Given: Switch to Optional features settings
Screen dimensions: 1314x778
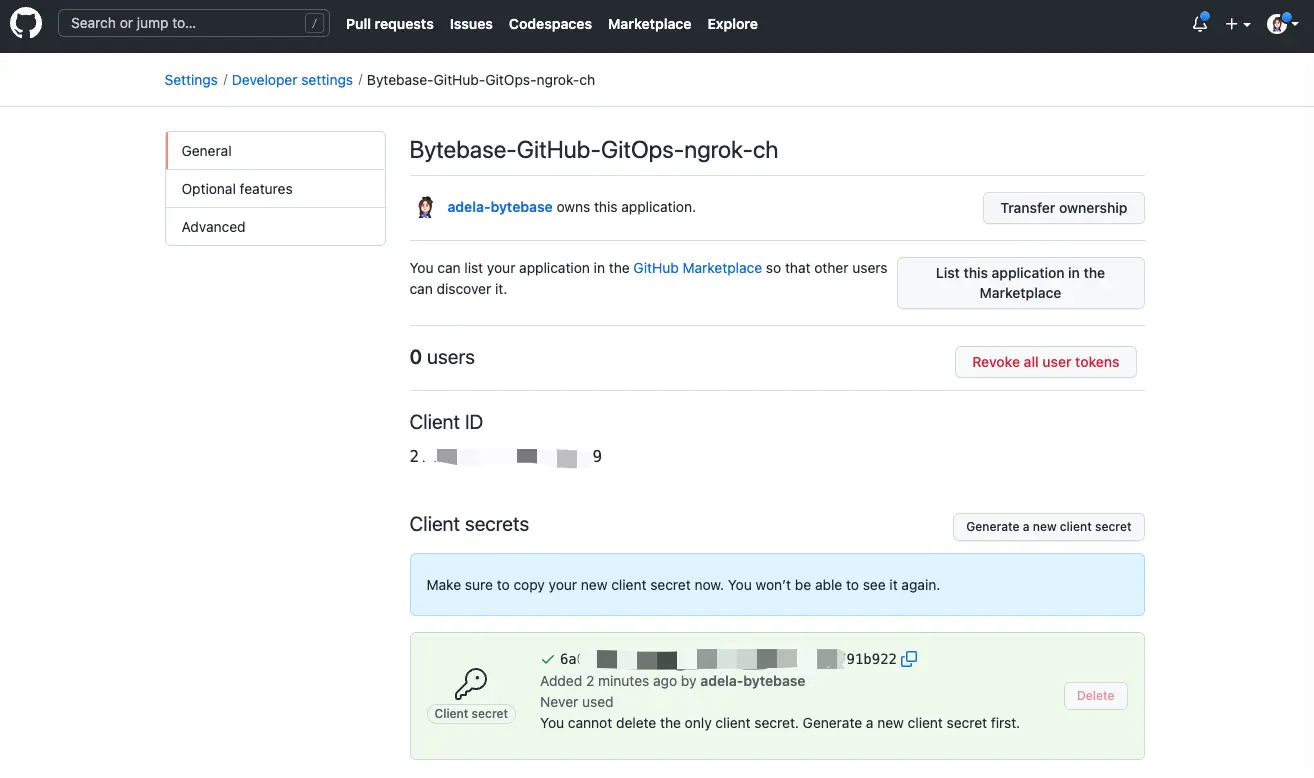Looking at the screenshot, I should tap(237, 188).
